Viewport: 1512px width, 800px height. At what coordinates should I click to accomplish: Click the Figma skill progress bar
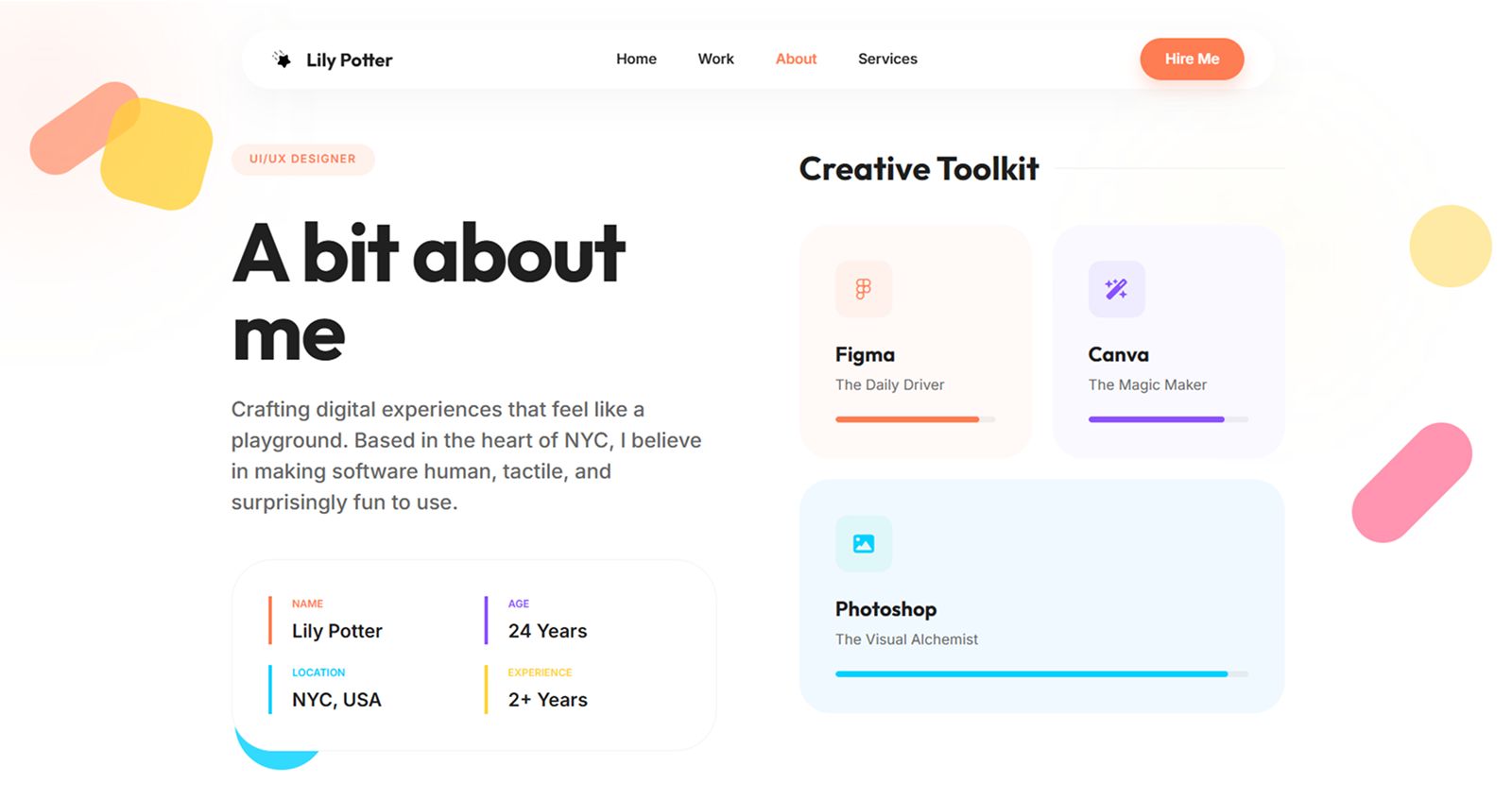coord(915,419)
